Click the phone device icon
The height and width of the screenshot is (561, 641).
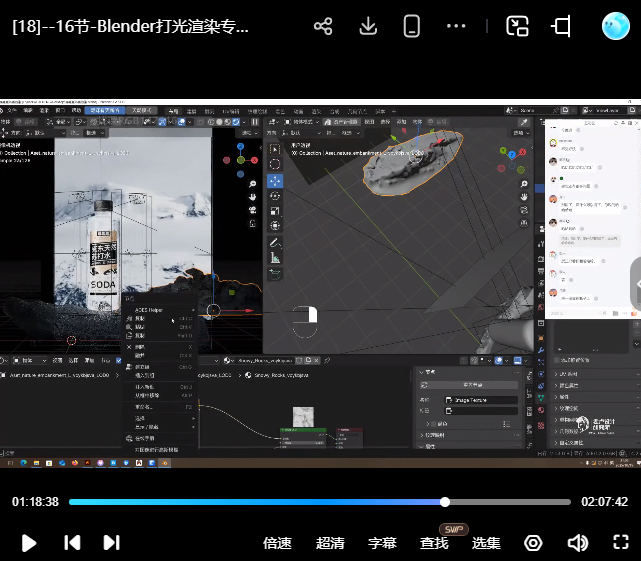coord(411,27)
